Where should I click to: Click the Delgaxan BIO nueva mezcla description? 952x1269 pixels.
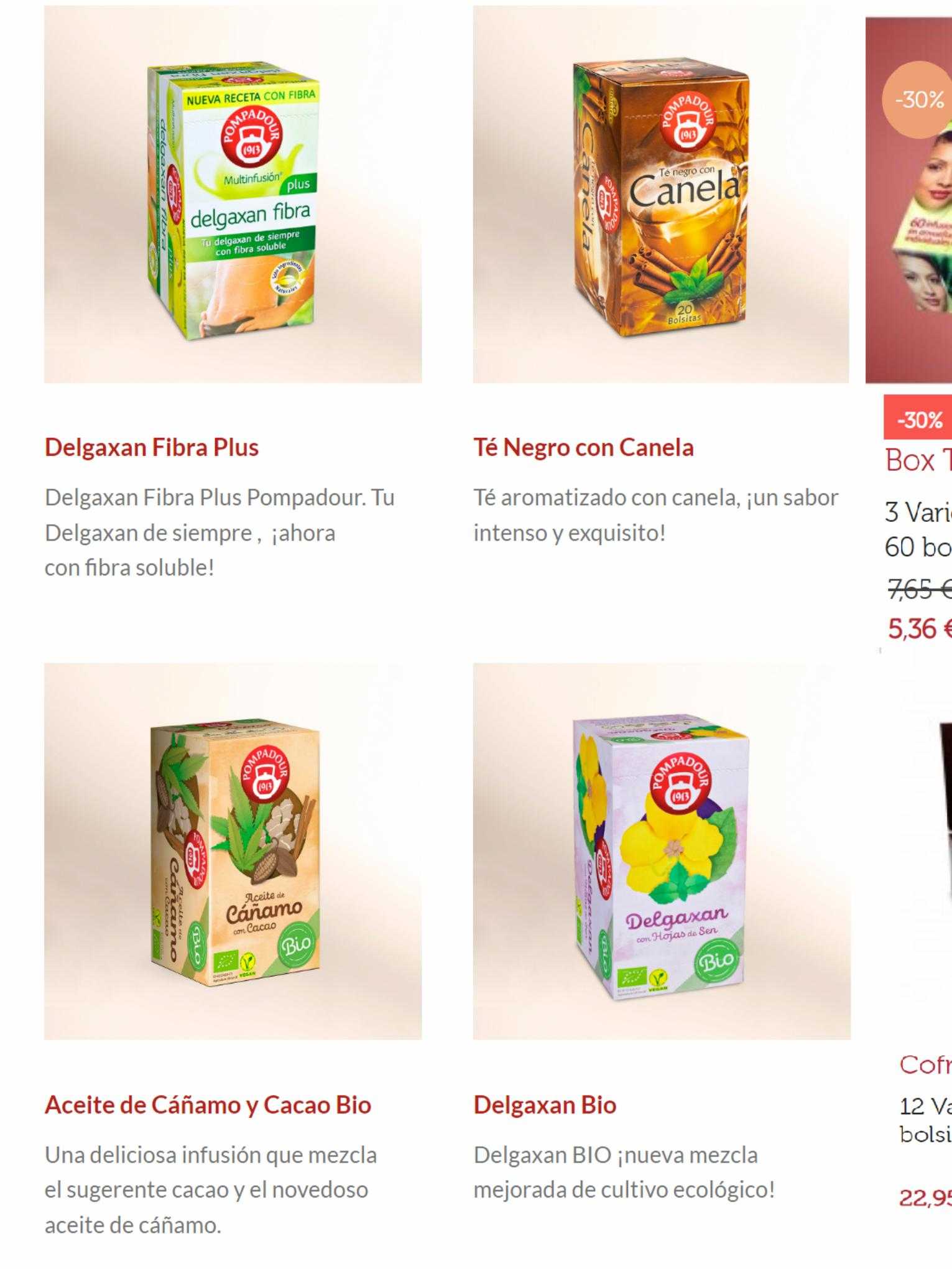[624, 1172]
